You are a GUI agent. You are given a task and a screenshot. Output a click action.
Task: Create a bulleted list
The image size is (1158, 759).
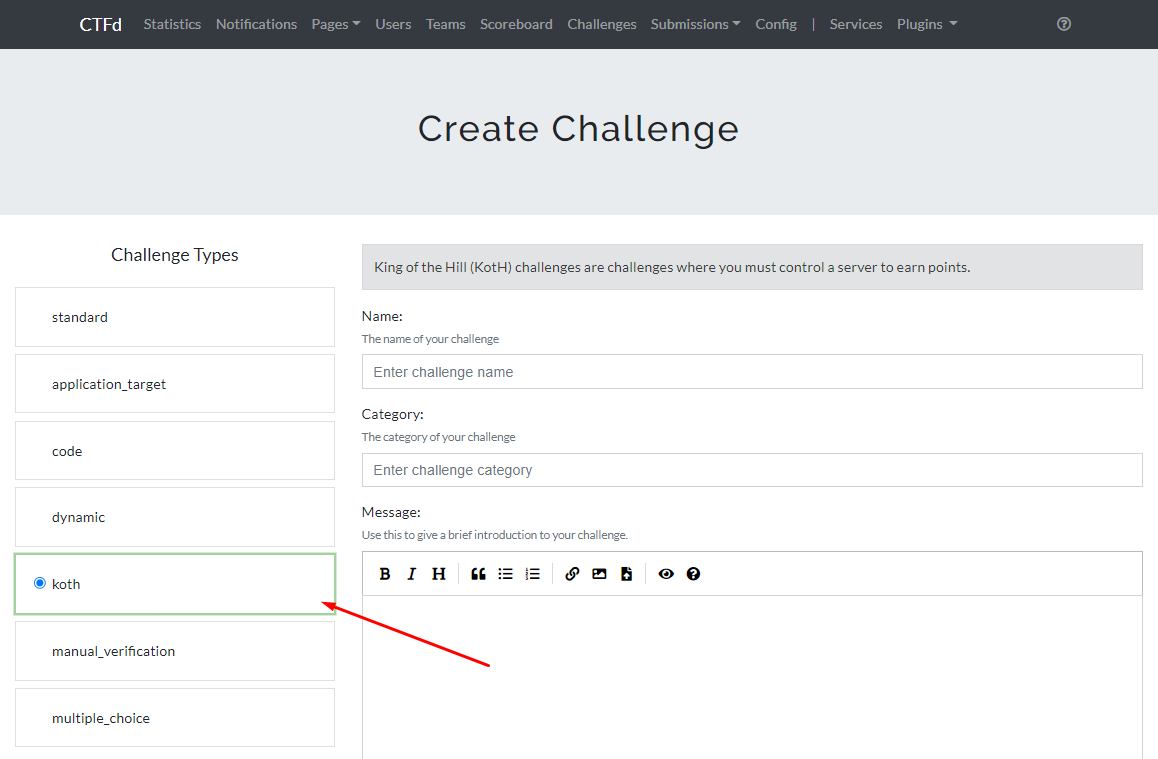pos(505,574)
